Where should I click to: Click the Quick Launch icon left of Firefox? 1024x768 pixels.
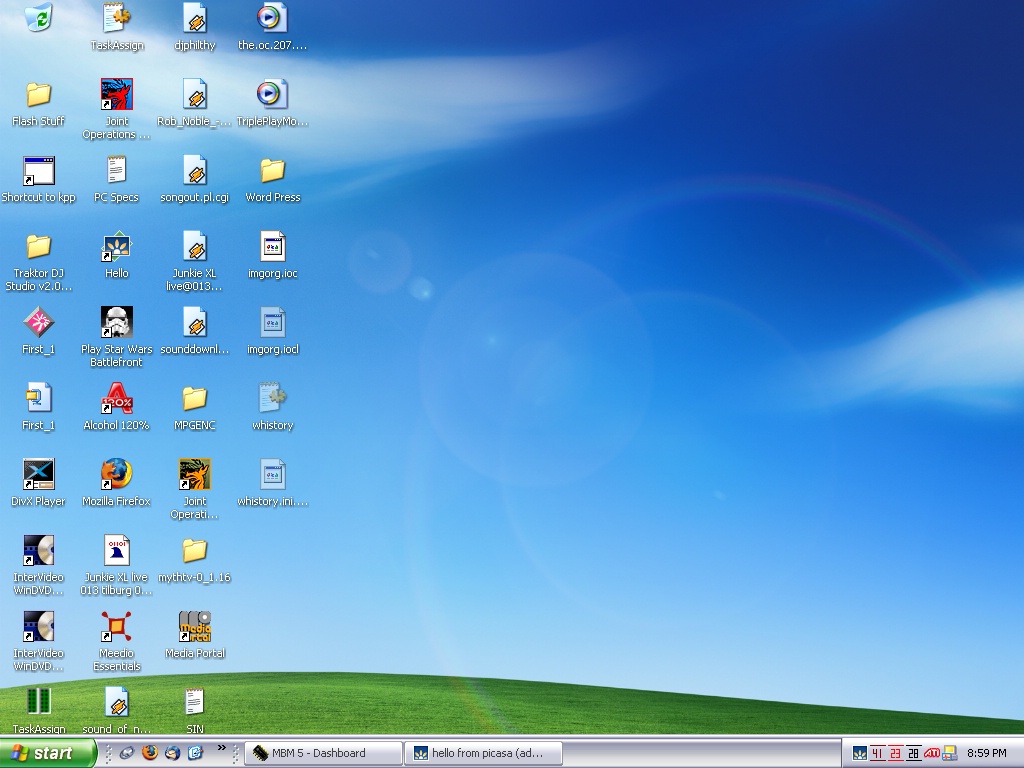(x=127, y=753)
